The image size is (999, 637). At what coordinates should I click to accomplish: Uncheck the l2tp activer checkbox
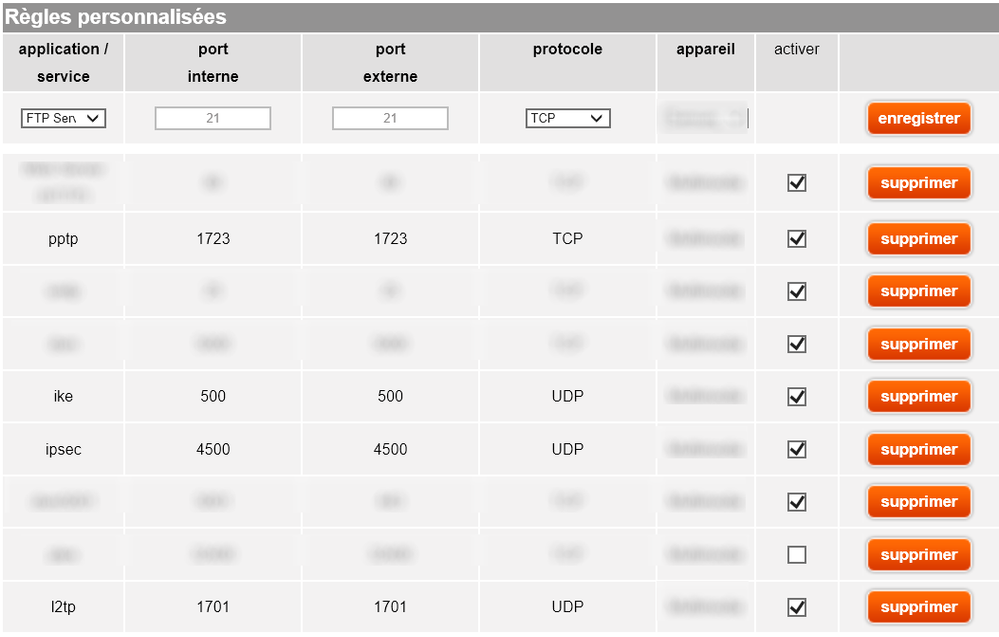(x=797, y=607)
